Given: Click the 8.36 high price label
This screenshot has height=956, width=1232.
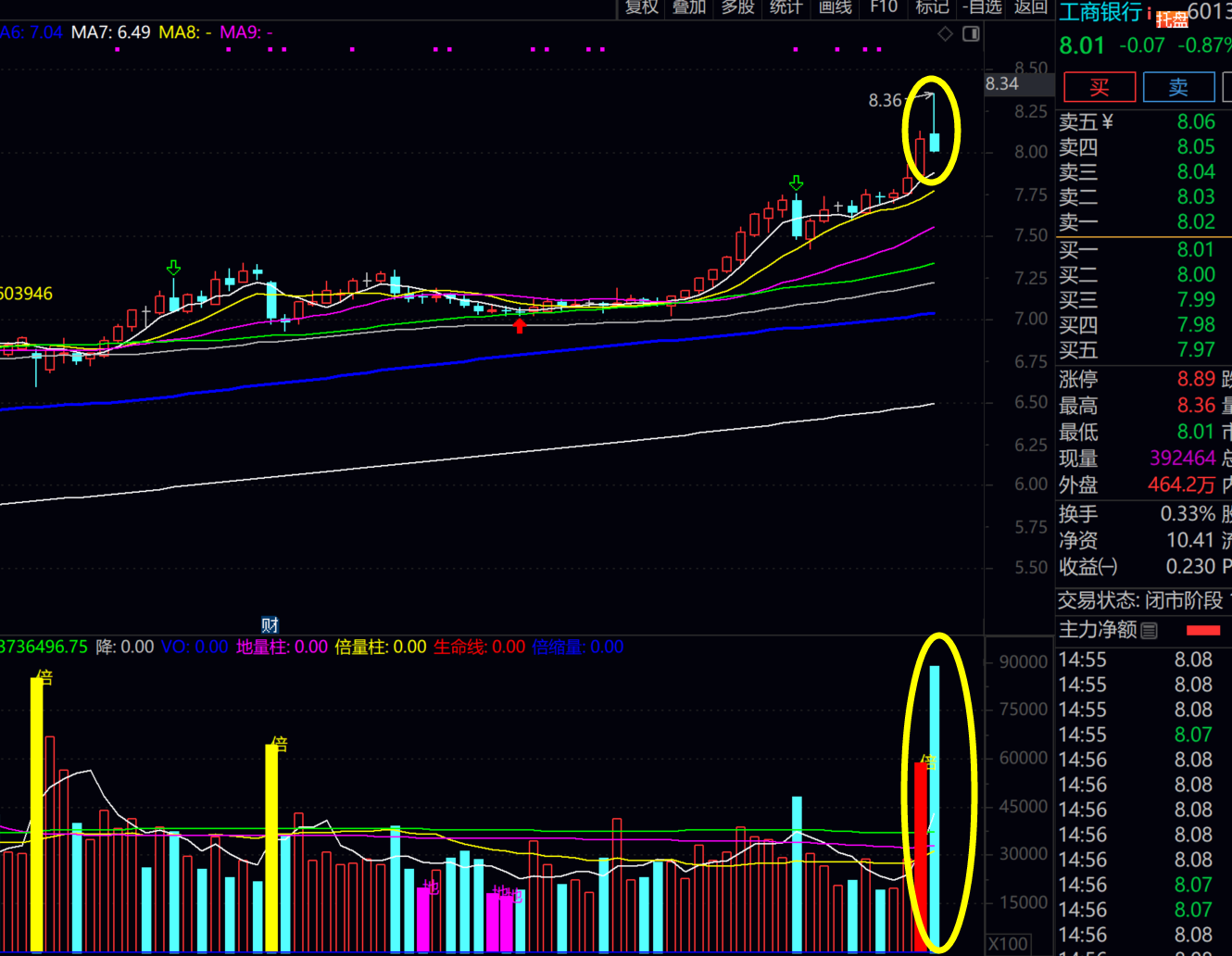Looking at the screenshot, I should pyautogui.click(x=885, y=100).
